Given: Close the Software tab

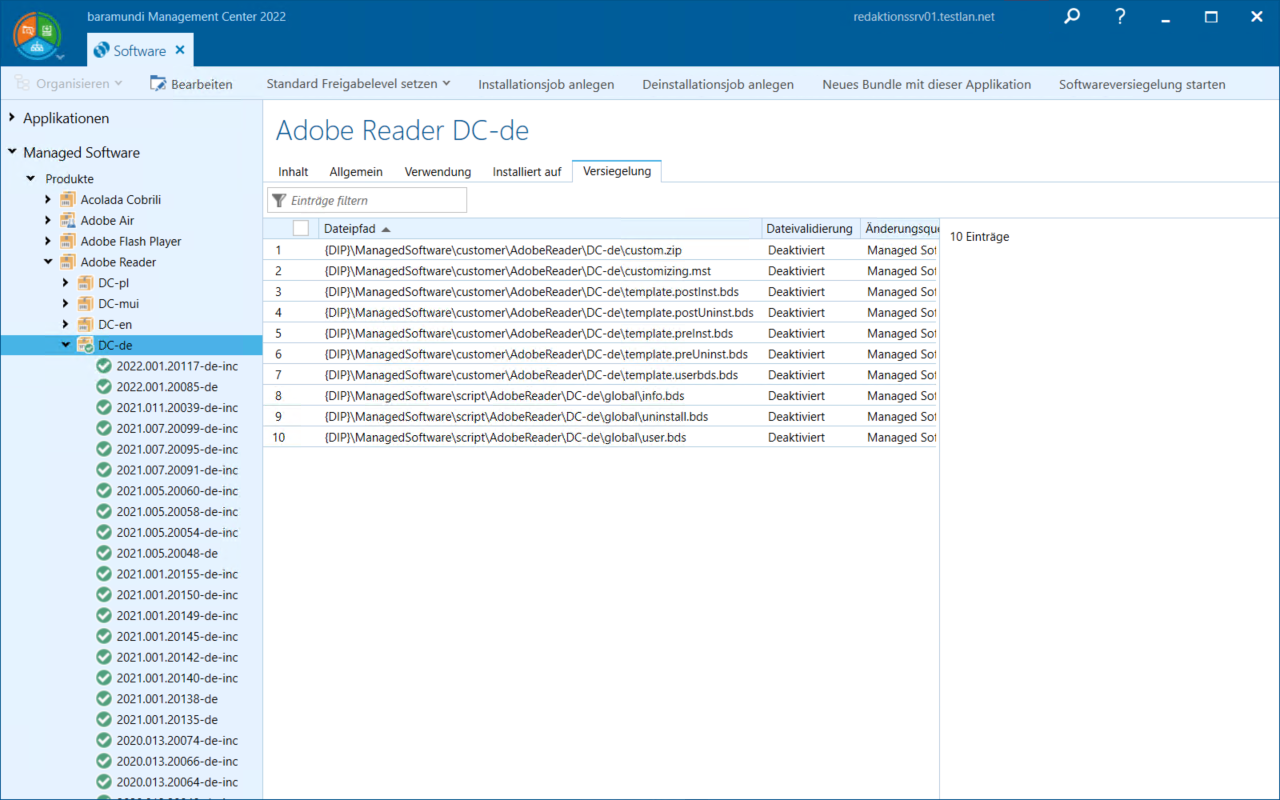Looking at the screenshot, I should [180, 50].
